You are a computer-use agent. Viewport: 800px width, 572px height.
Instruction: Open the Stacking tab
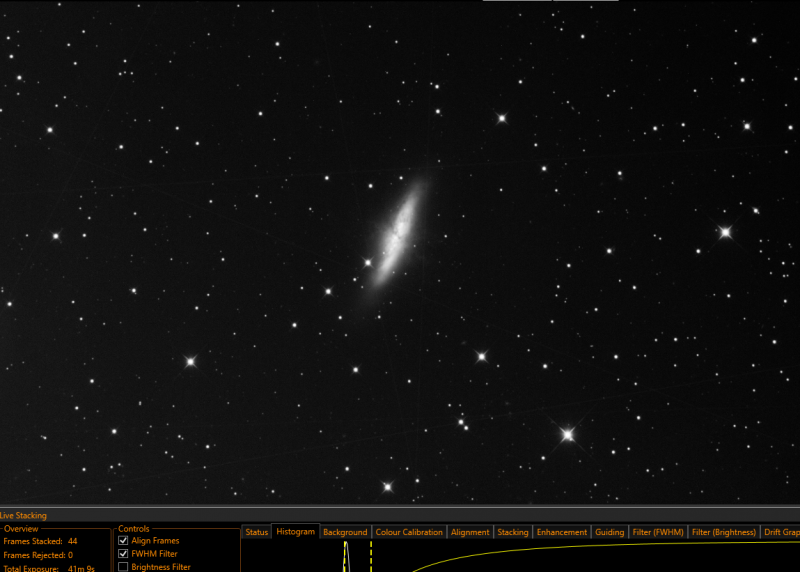tap(513, 532)
